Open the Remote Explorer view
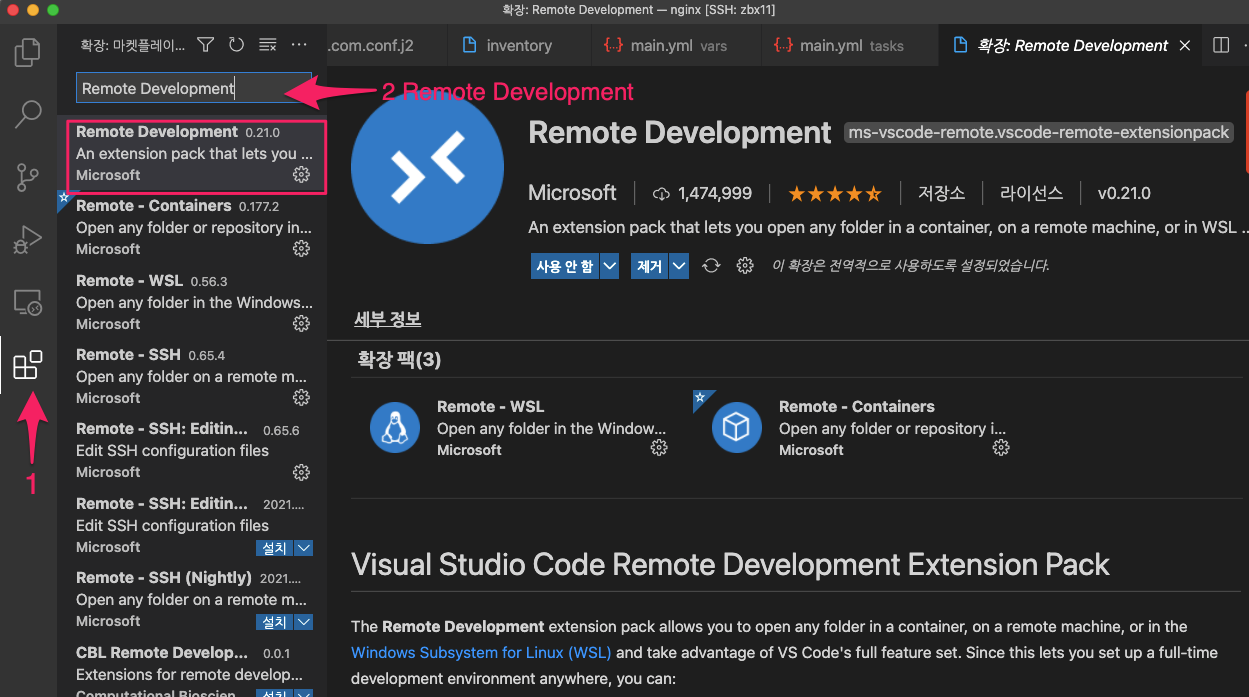Viewport: 1249px width, 697px height. 28,302
